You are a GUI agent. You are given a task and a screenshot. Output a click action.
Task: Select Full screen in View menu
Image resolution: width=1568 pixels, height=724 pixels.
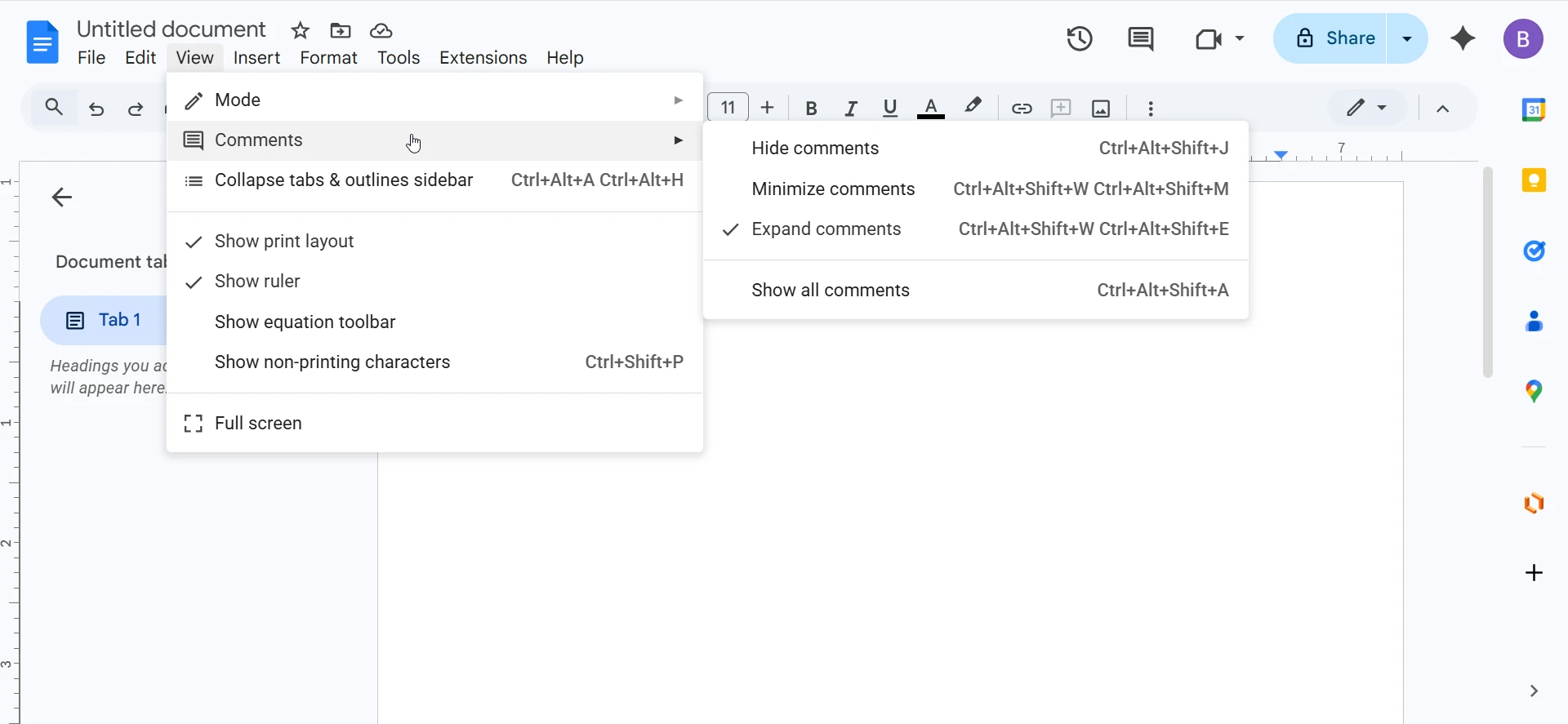click(x=258, y=424)
